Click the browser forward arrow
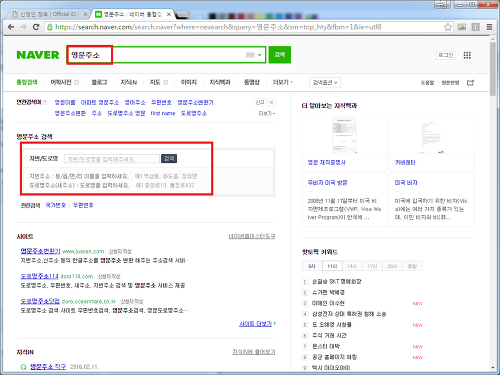Image resolution: width=500 pixels, height=375 pixels. click(23, 27)
